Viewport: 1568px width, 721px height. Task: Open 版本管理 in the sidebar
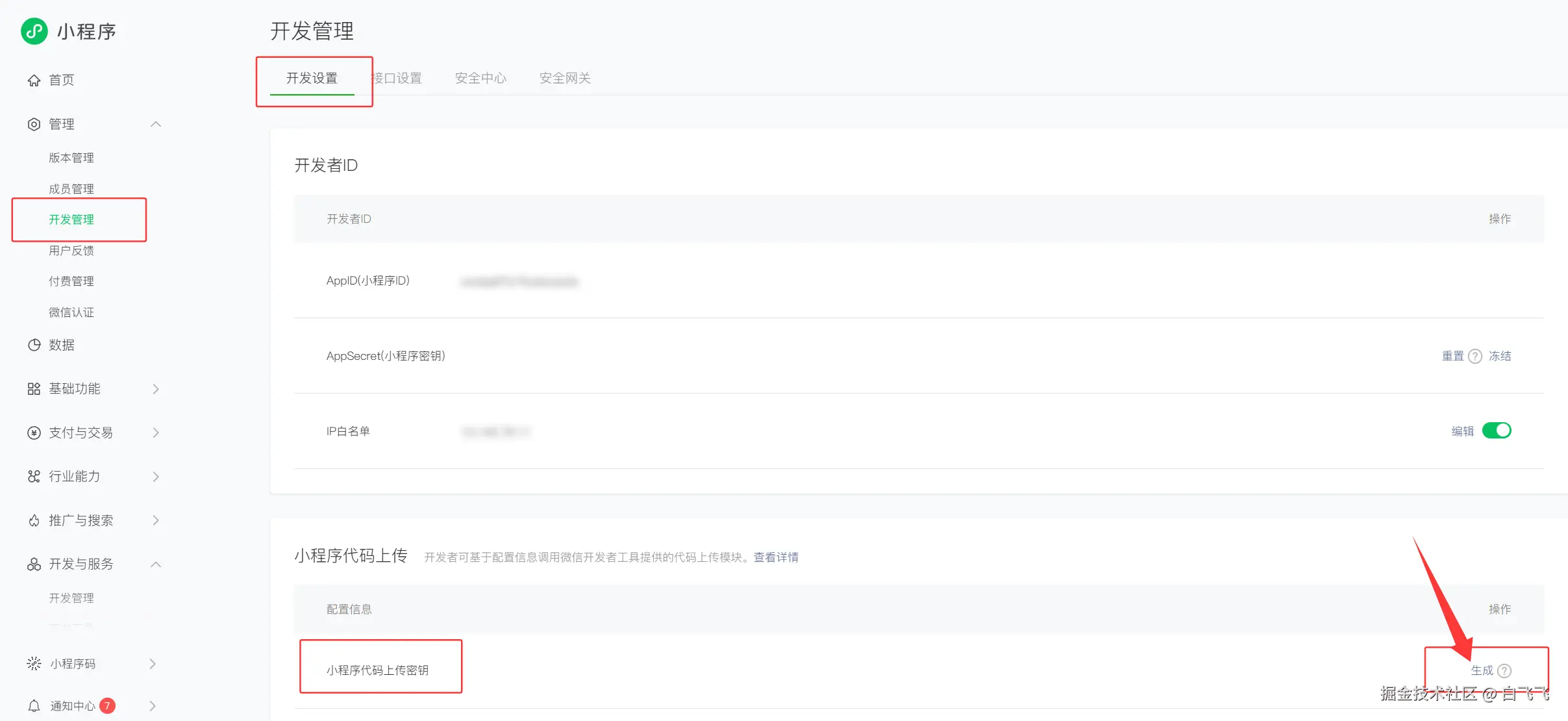tap(71, 158)
